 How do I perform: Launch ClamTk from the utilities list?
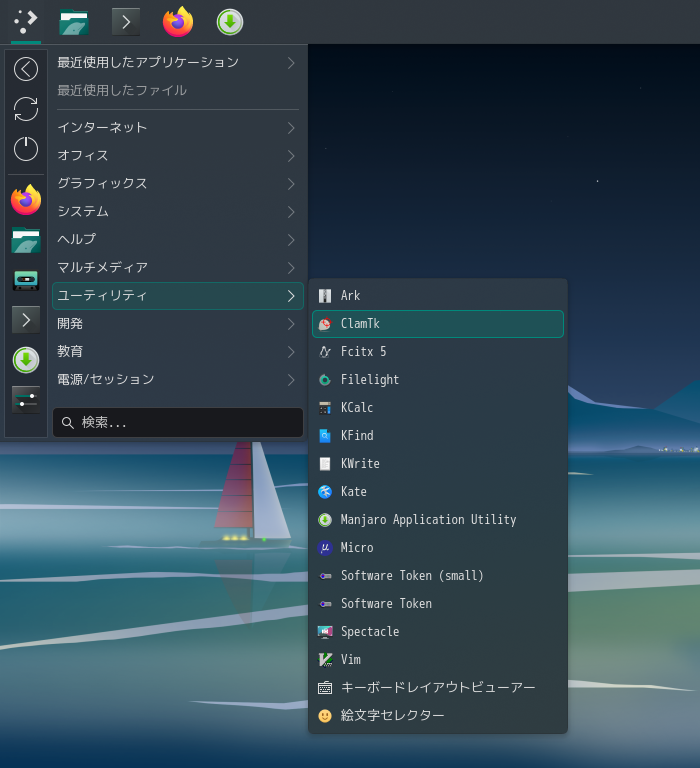pyautogui.click(x=360, y=324)
